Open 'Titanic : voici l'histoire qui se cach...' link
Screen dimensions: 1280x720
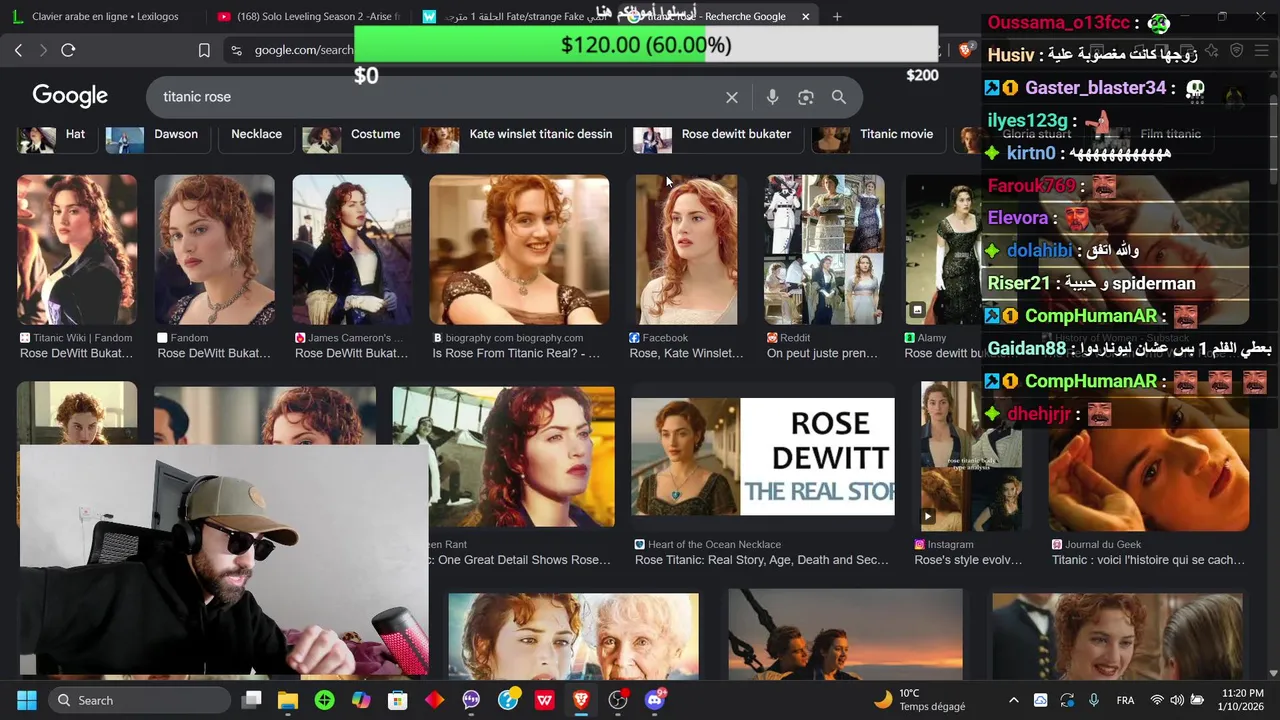pyautogui.click(x=1148, y=560)
